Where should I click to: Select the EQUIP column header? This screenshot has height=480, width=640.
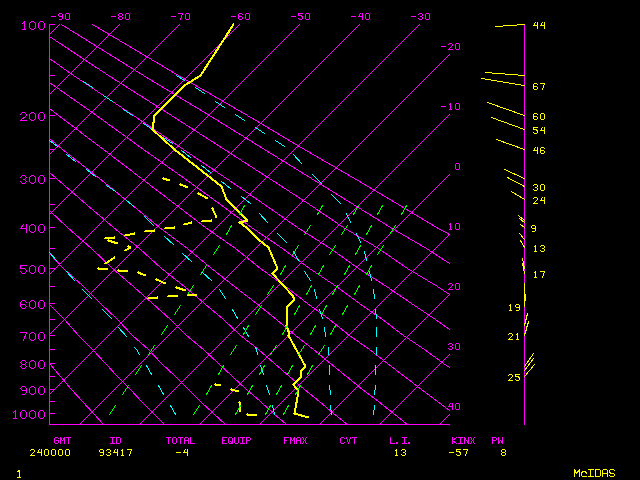coord(236,440)
